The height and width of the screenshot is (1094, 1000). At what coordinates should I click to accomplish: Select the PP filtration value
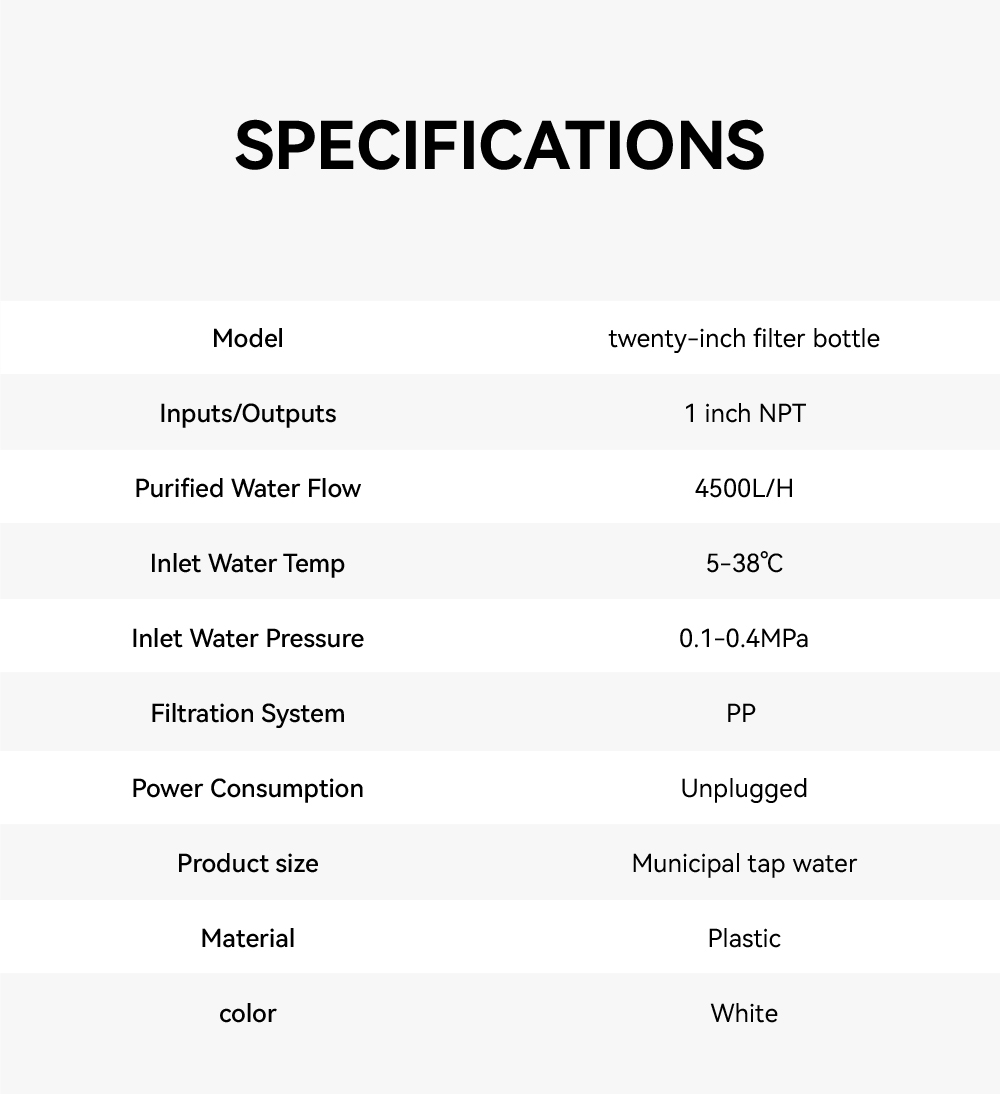741,713
